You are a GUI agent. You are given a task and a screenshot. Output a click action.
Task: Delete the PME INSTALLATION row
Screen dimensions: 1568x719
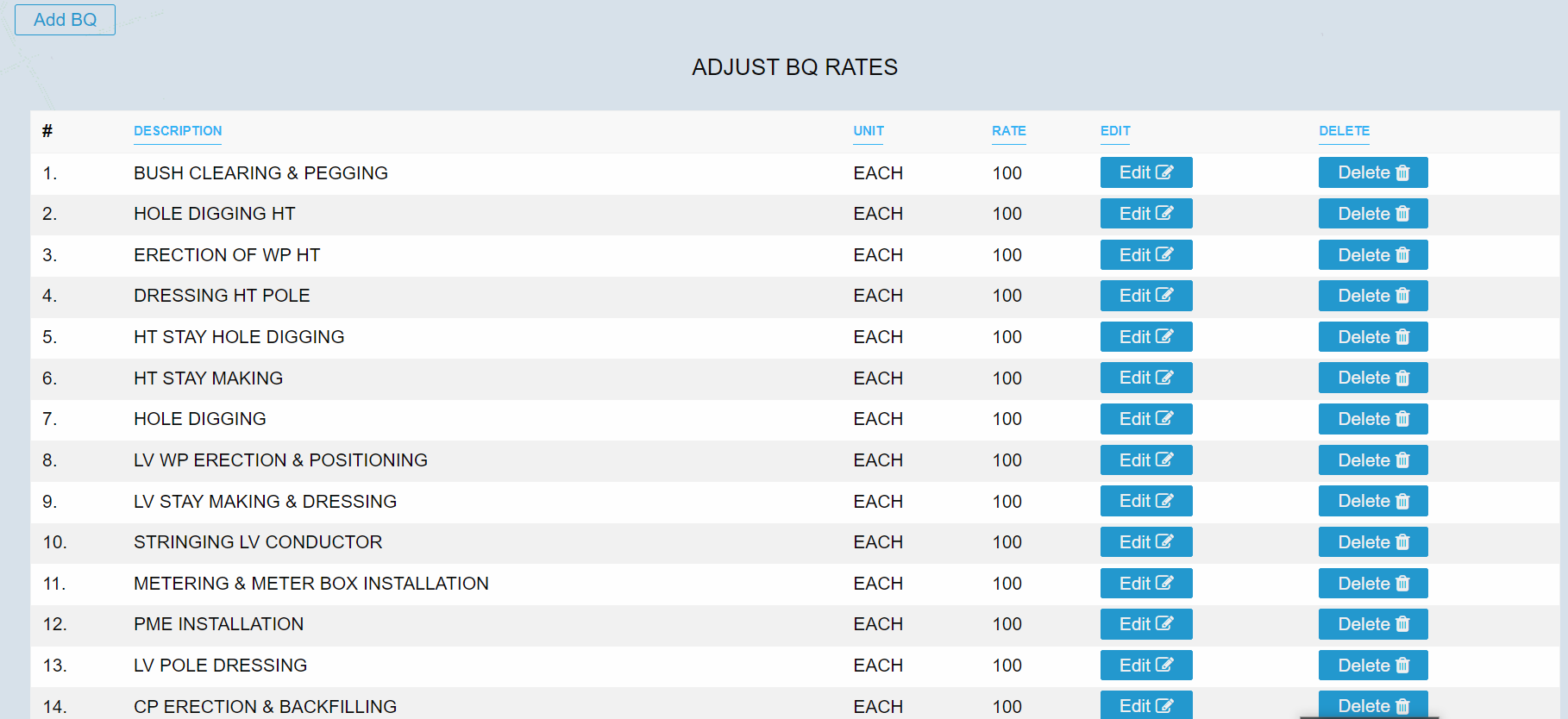click(1373, 624)
